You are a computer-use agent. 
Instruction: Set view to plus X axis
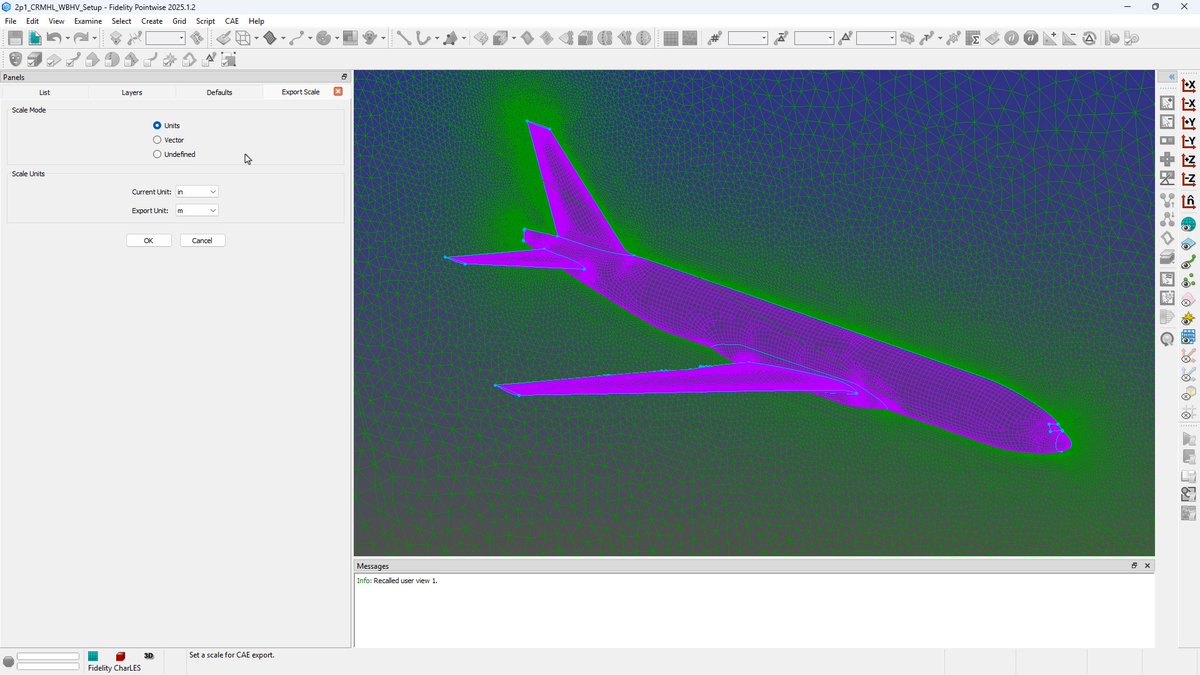(1188, 85)
